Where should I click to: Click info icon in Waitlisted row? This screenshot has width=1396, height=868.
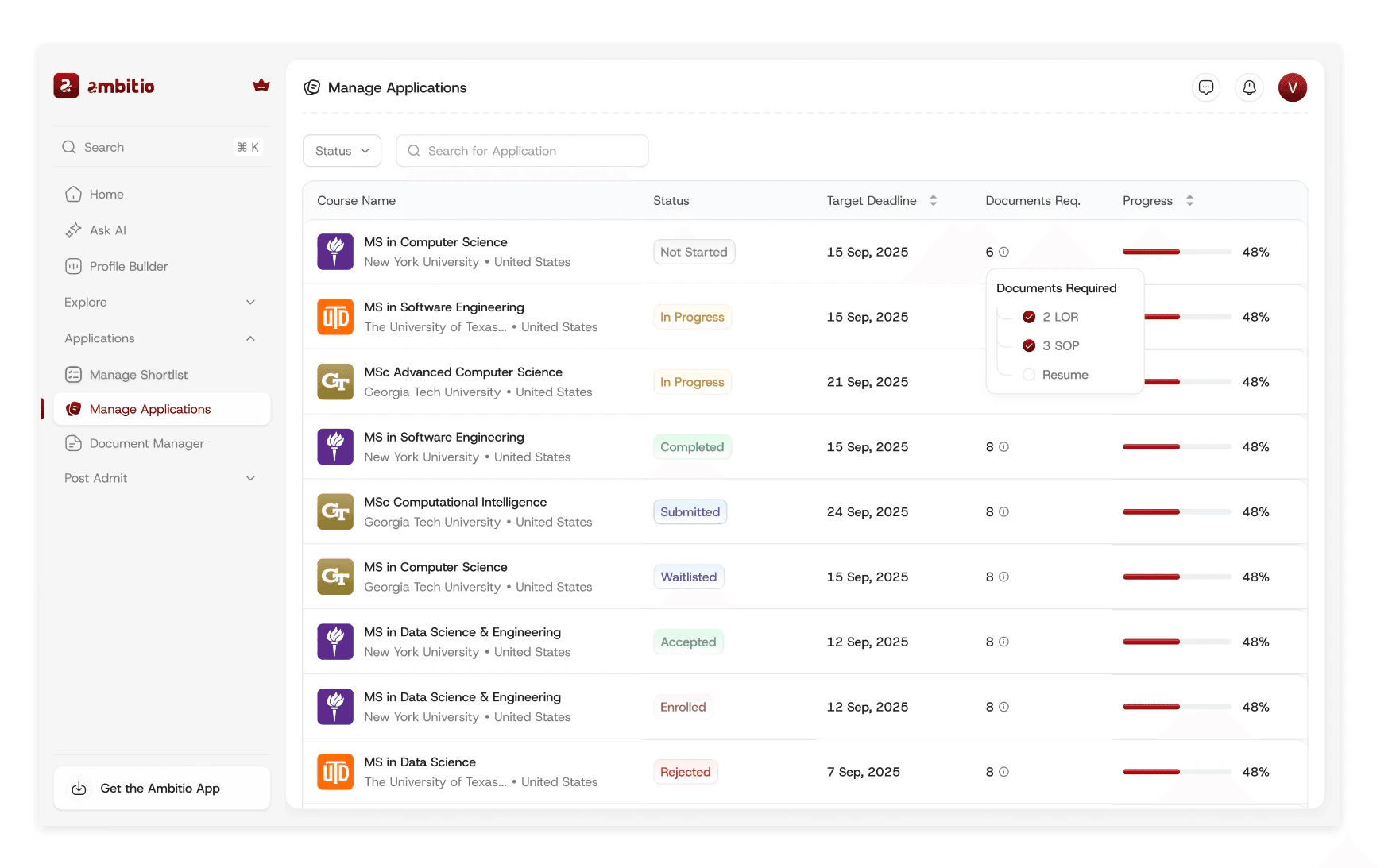coord(1003,577)
